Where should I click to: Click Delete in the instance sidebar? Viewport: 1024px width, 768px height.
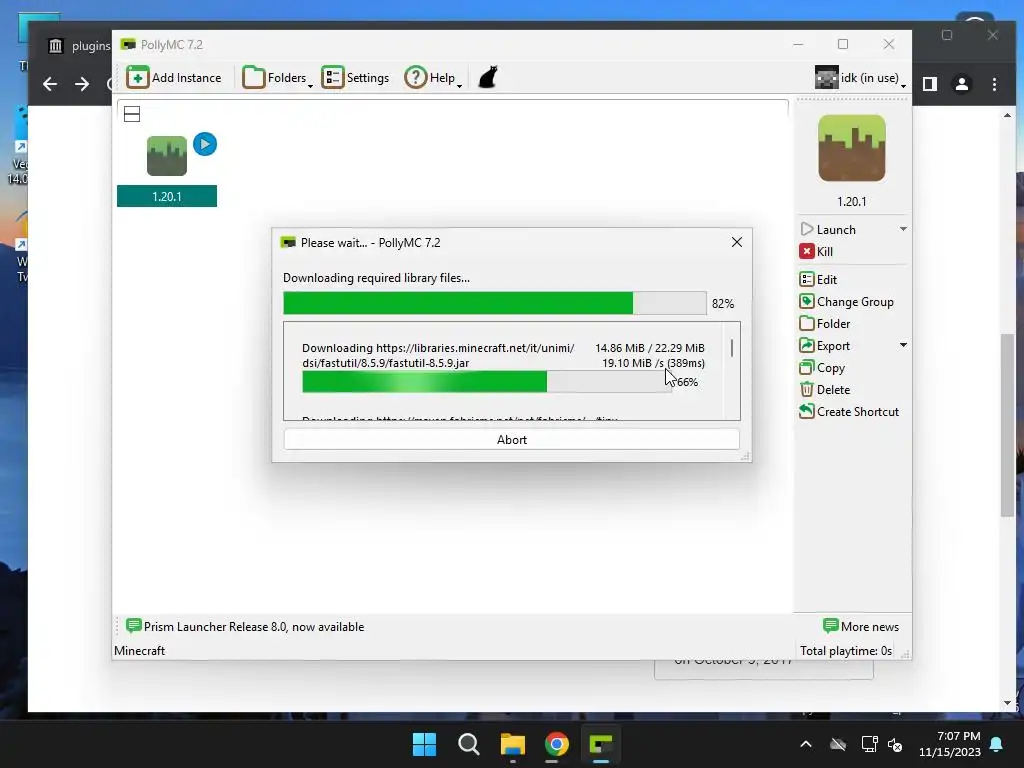825,390
